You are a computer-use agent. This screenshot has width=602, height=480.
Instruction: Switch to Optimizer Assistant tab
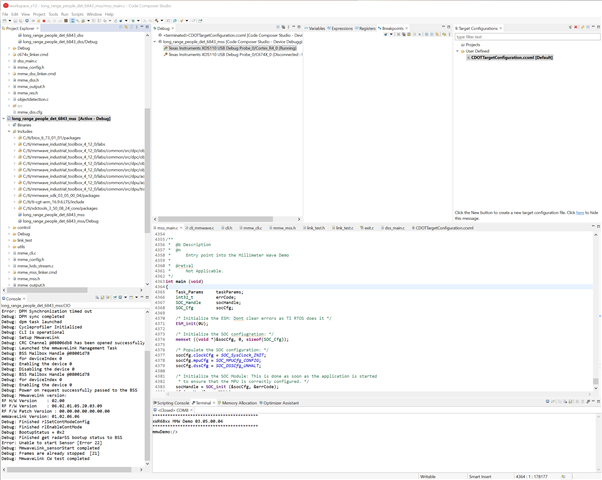pyautogui.click(x=279, y=403)
